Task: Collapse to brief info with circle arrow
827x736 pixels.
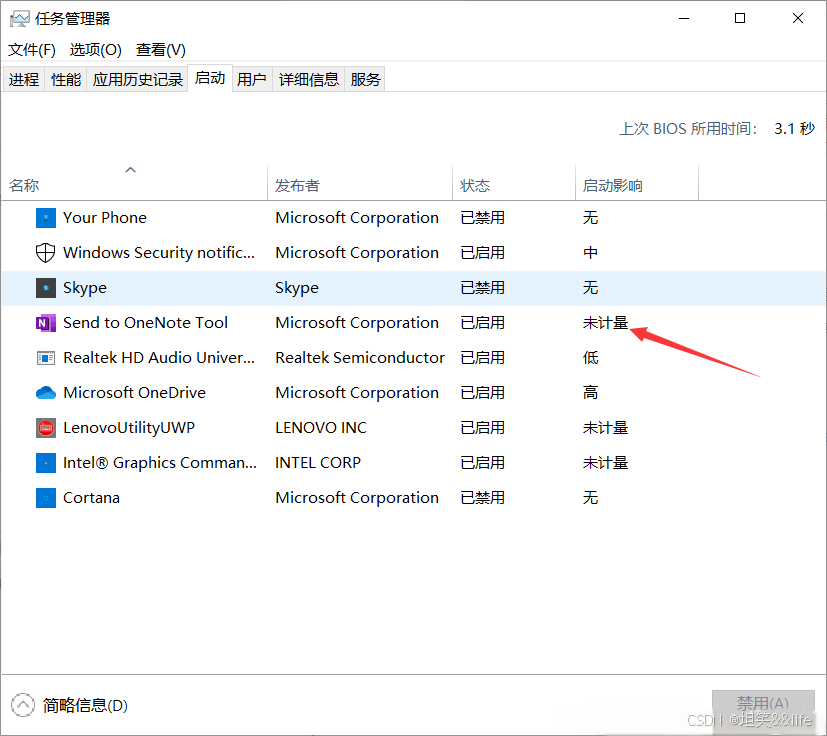Action: click(23, 705)
